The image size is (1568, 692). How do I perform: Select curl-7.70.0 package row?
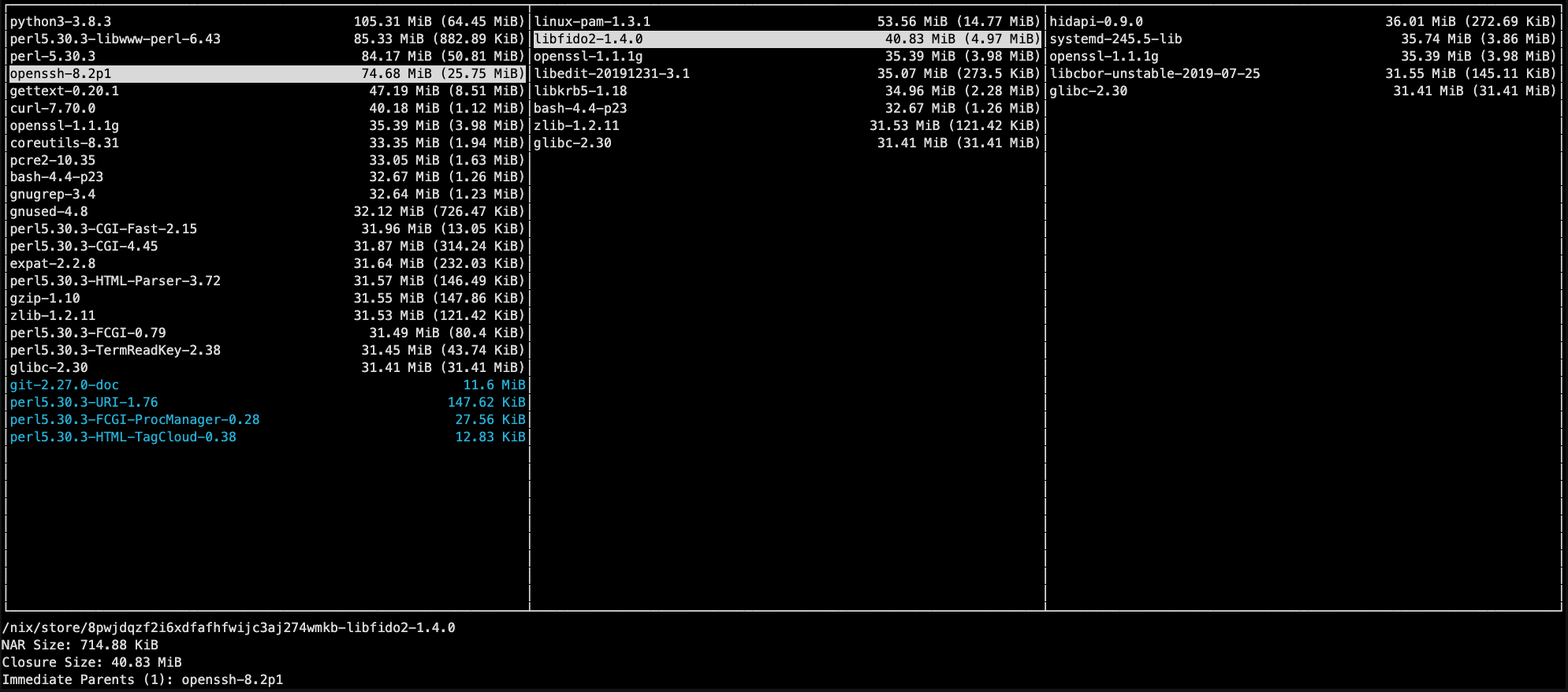(x=267, y=108)
